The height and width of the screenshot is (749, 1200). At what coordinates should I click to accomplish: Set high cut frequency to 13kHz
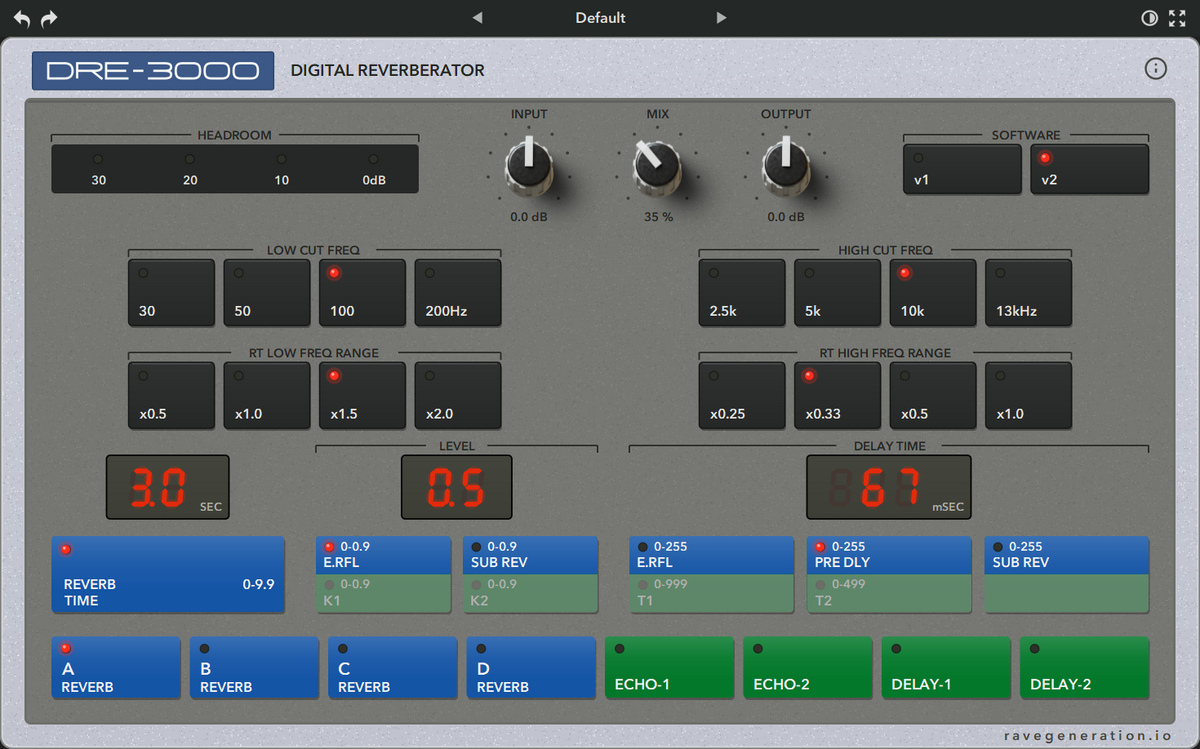pyautogui.click(x=1029, y=292)
